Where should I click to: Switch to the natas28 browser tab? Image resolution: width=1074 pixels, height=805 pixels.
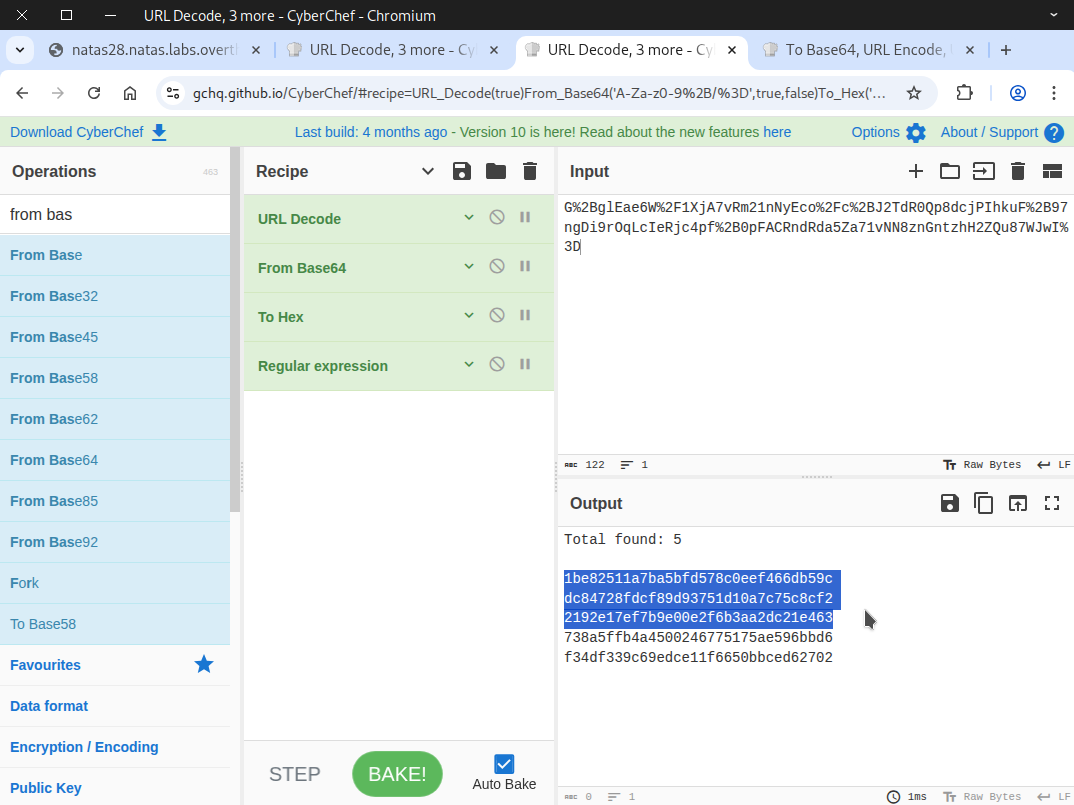pyautogui.click(x=155, y=50)
